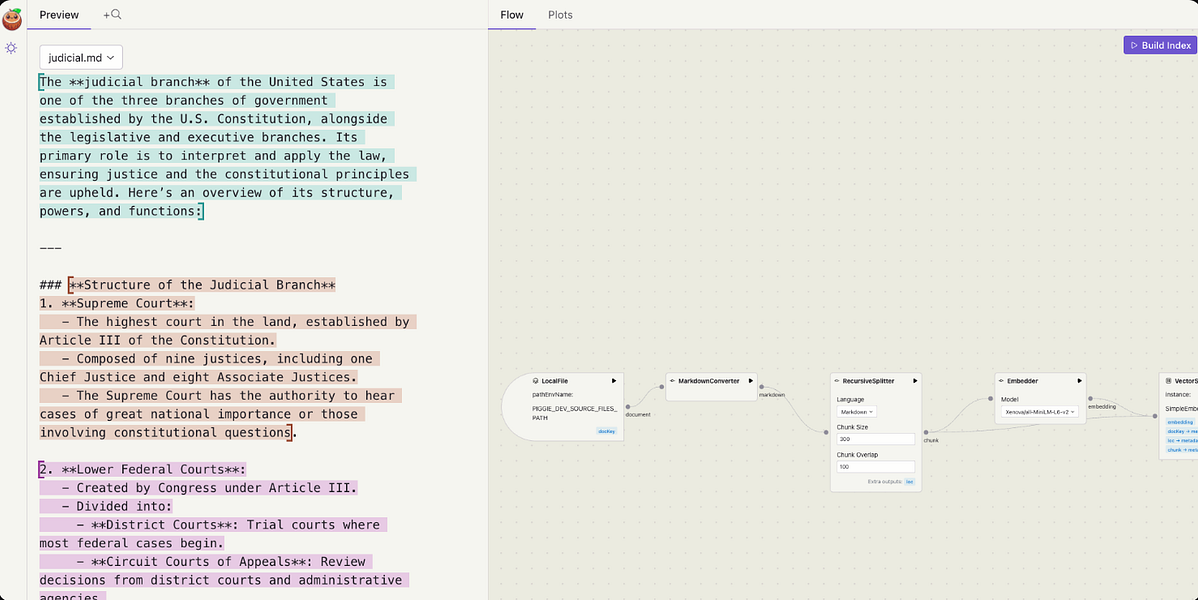Image resolution: width=1198 pixels, height=600 pixels.
Task: Click the VectorStore input port
Action: pyautogui.click(x=1156, y=416)
